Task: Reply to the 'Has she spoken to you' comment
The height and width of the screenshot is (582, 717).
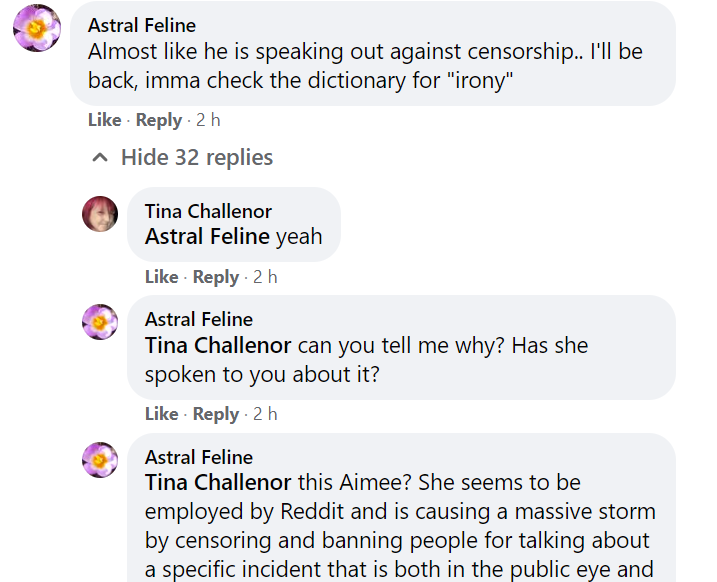Action: (216, 414)
